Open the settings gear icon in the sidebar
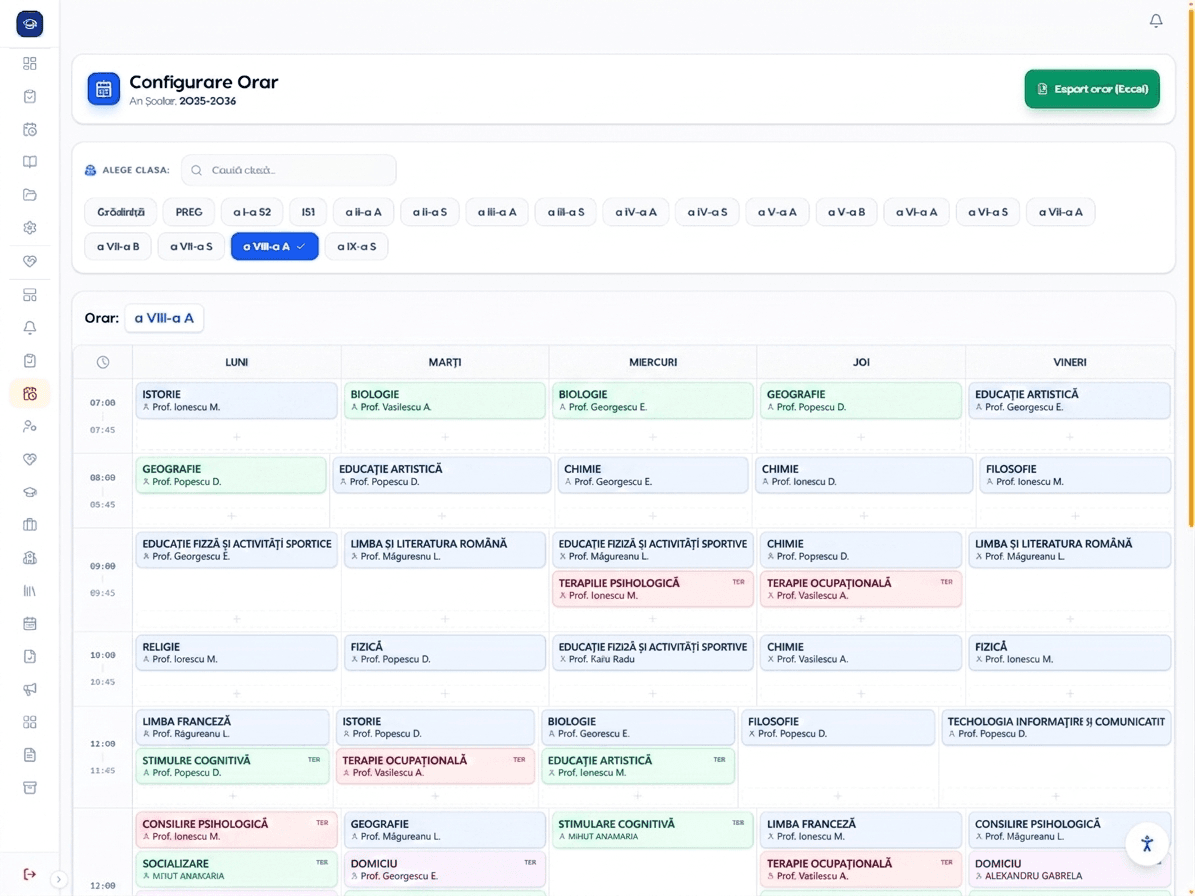The image size is (1195, 896). coord(30,228)
